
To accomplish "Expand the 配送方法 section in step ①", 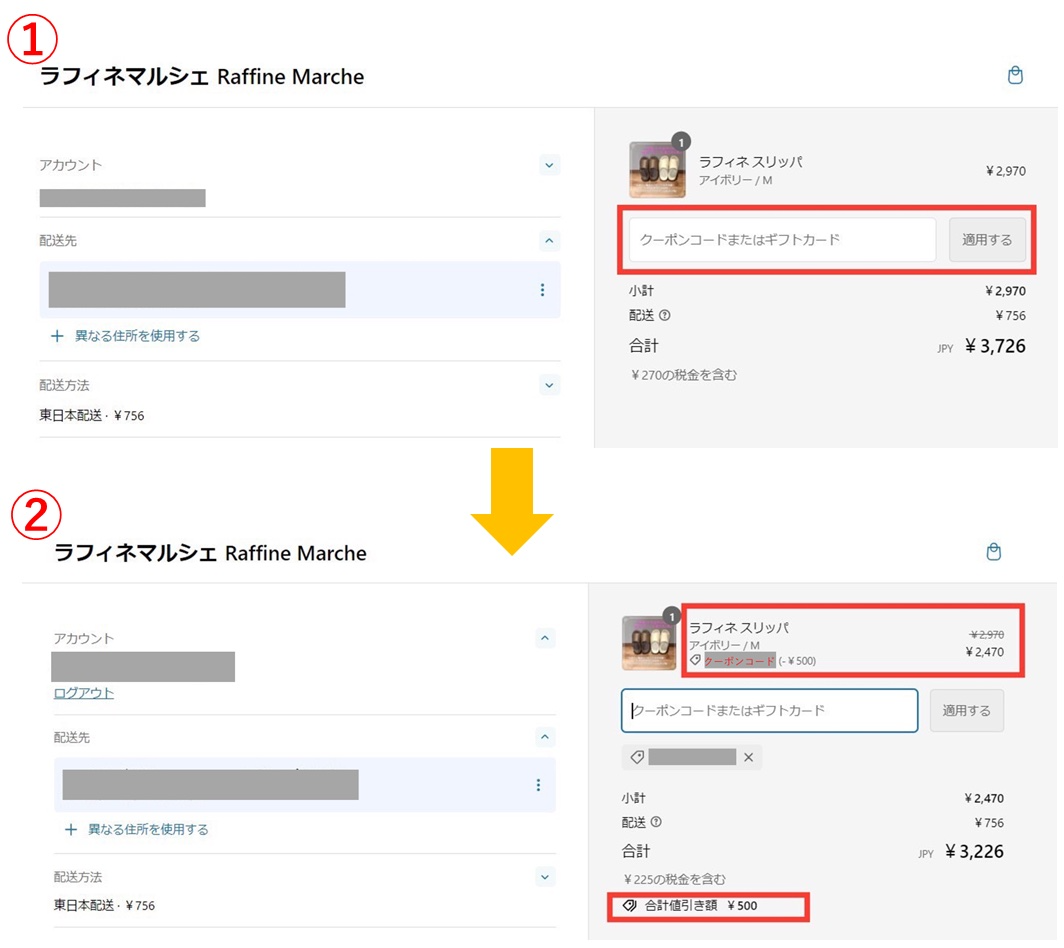I will pyautogui.click(x=549, y=385).
